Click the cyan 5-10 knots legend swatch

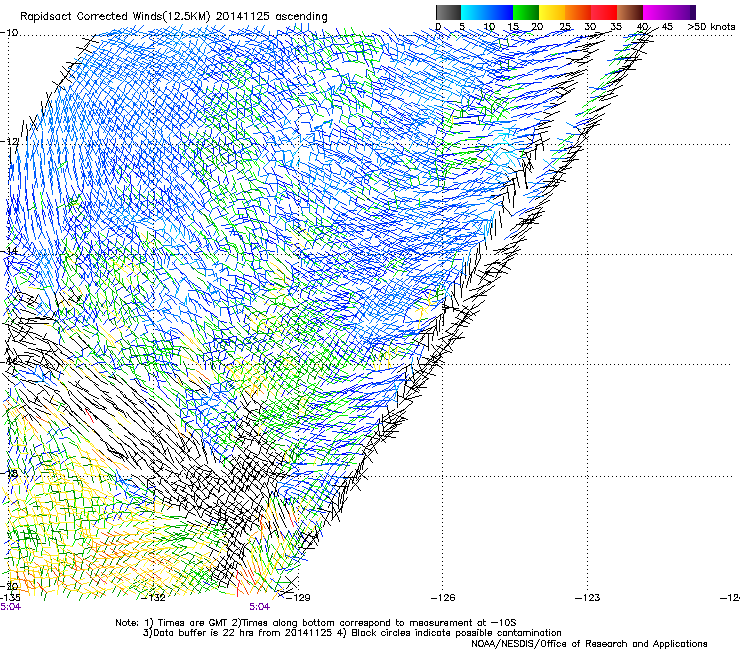474,12
